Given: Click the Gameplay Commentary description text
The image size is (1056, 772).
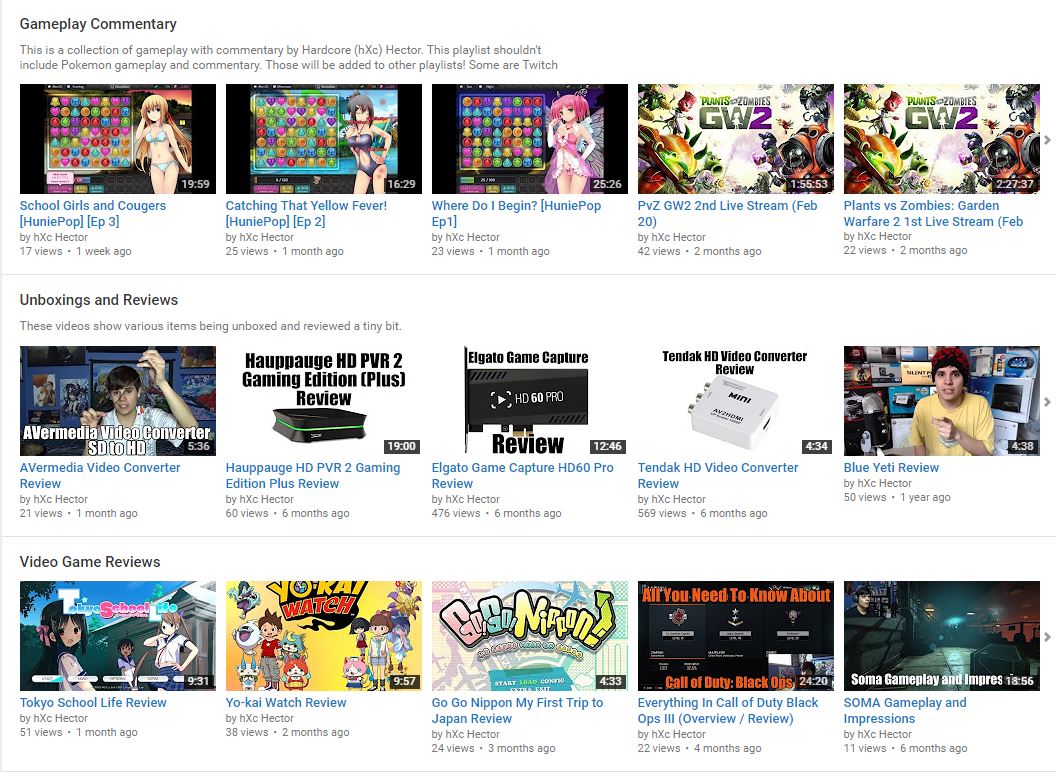Looking at the screenshot, I should pyautogui.click(x=289, y=57).
